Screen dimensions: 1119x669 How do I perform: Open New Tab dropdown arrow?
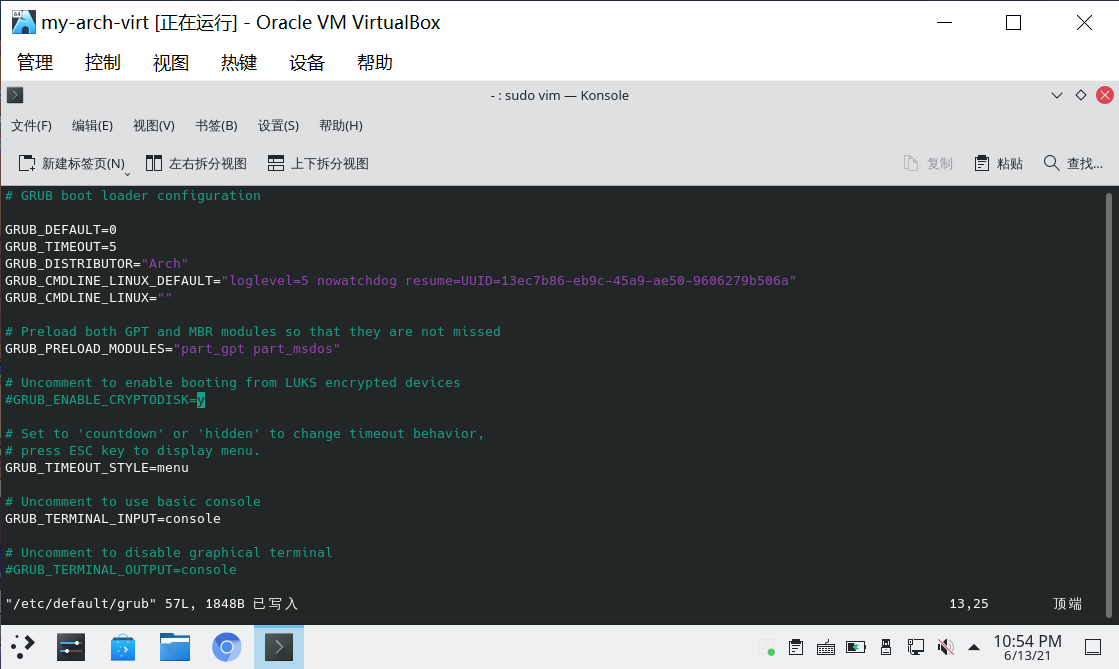[x=128, y=170]
